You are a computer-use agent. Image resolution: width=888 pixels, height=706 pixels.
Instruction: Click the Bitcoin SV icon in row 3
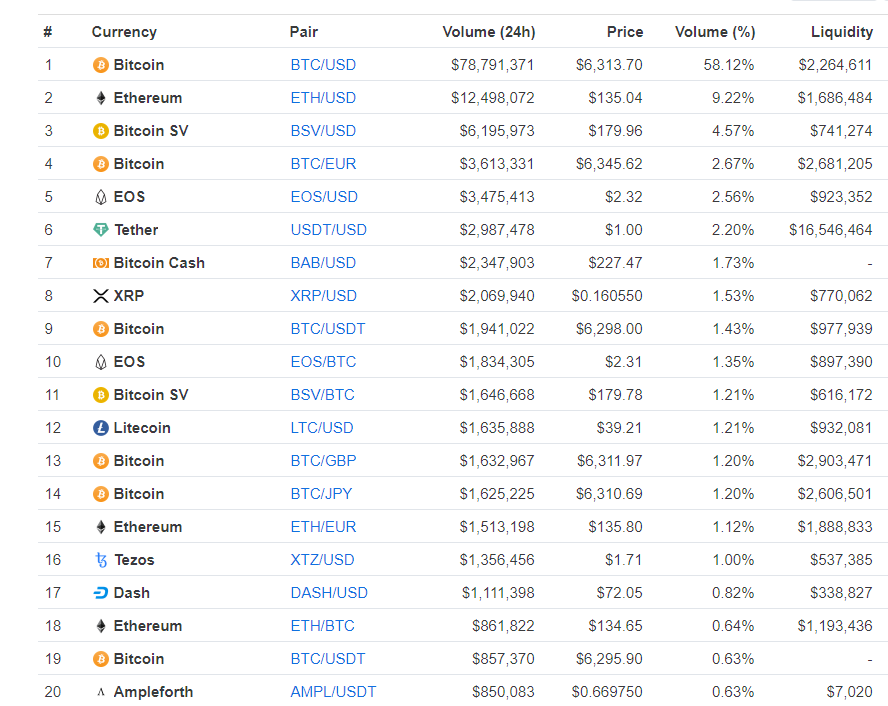click(100, 131)
